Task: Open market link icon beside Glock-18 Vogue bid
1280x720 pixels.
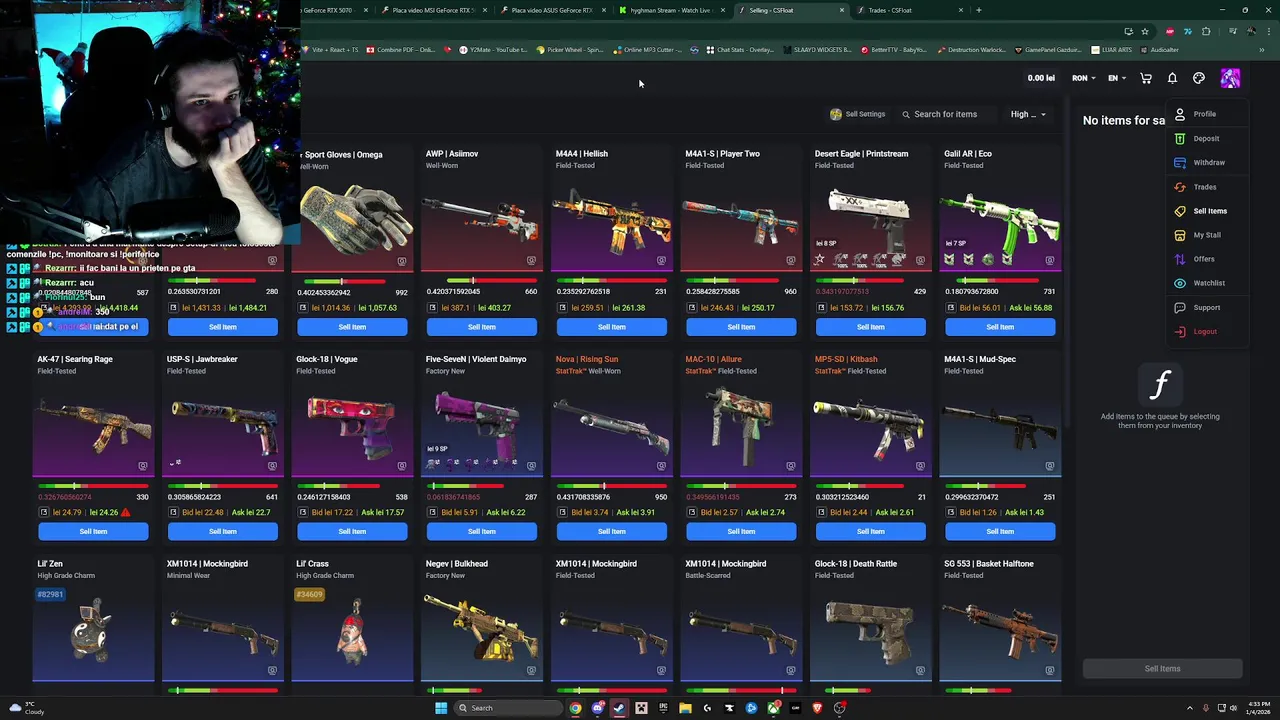Action: (303, 513)
